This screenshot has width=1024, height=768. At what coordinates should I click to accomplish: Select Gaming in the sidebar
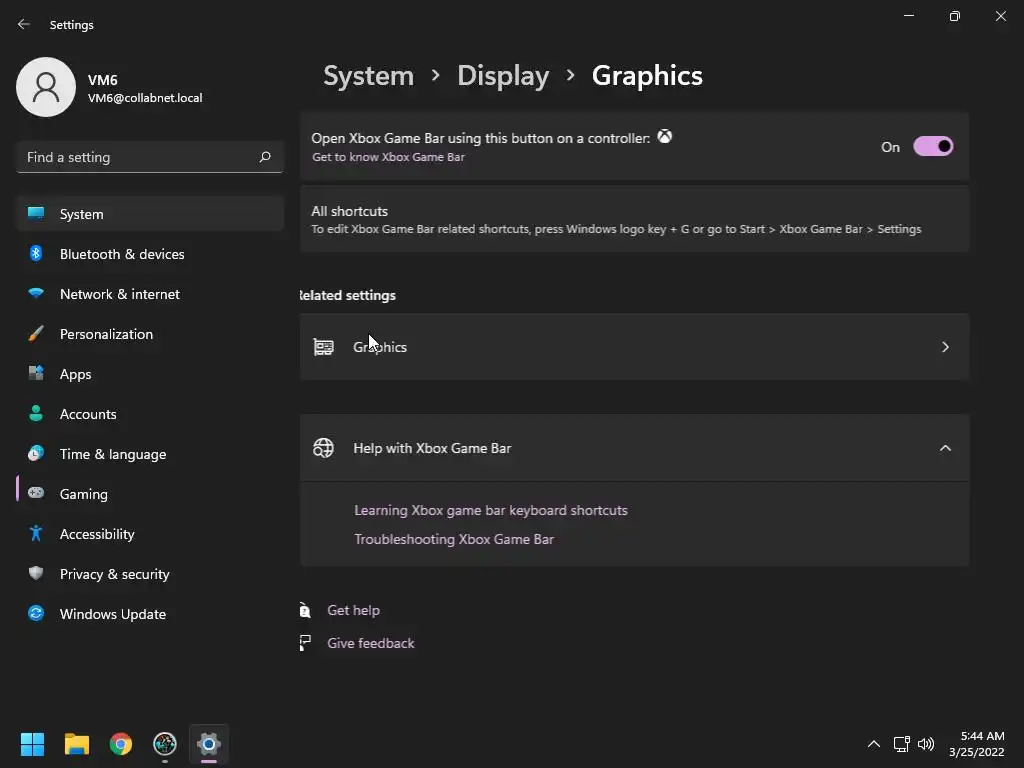coord(83,494)
